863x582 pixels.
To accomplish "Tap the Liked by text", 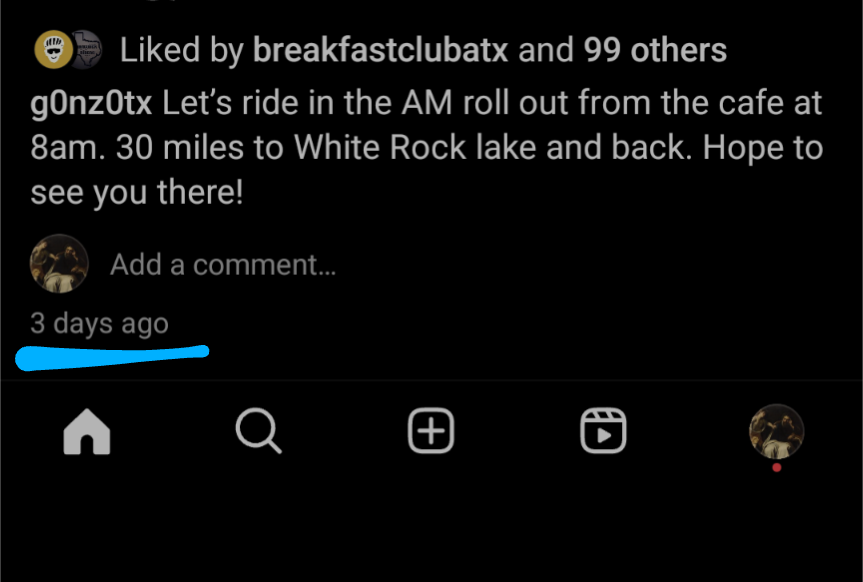I will click(x=178, y=49).
